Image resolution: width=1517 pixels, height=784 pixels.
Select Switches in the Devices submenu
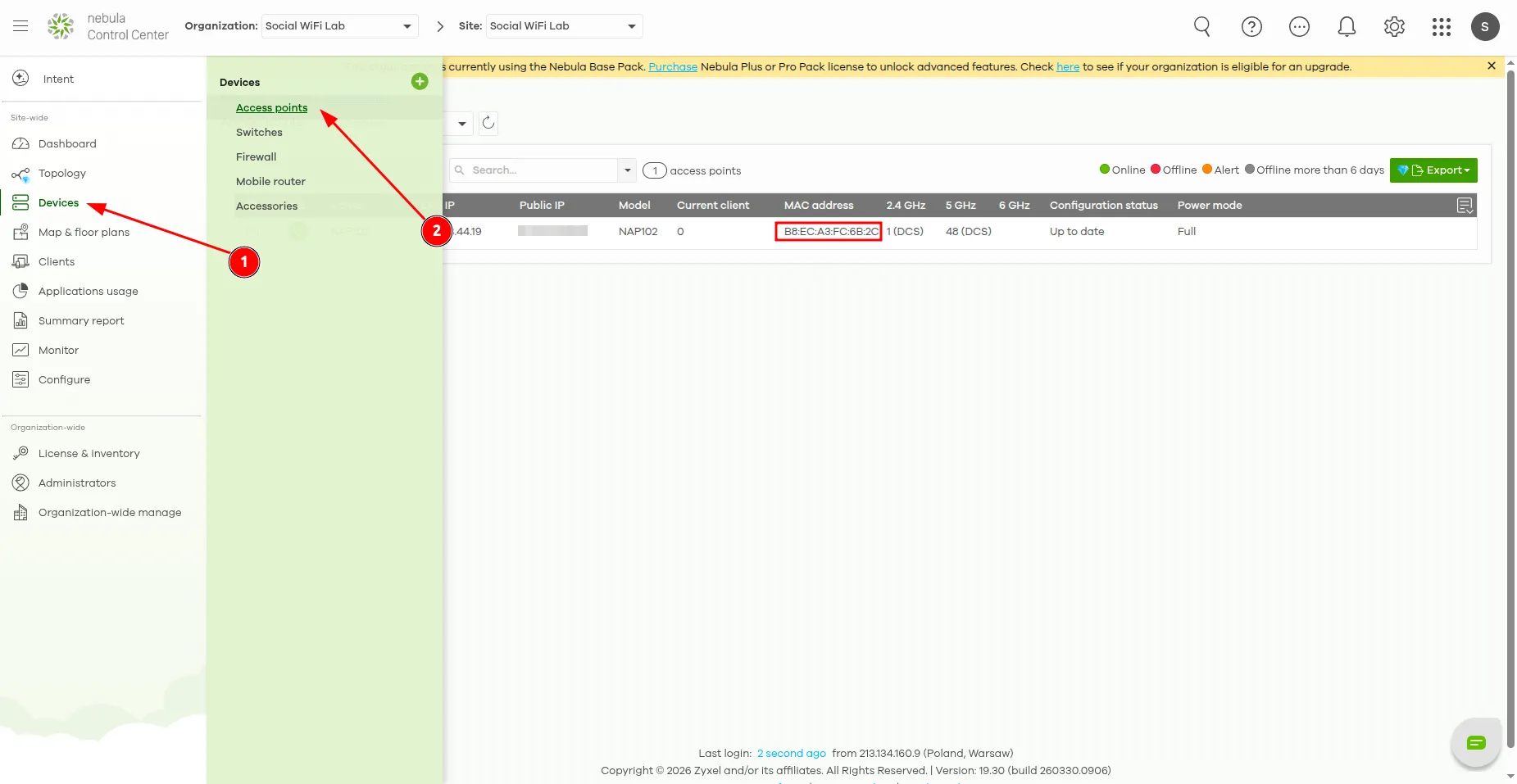259,132
